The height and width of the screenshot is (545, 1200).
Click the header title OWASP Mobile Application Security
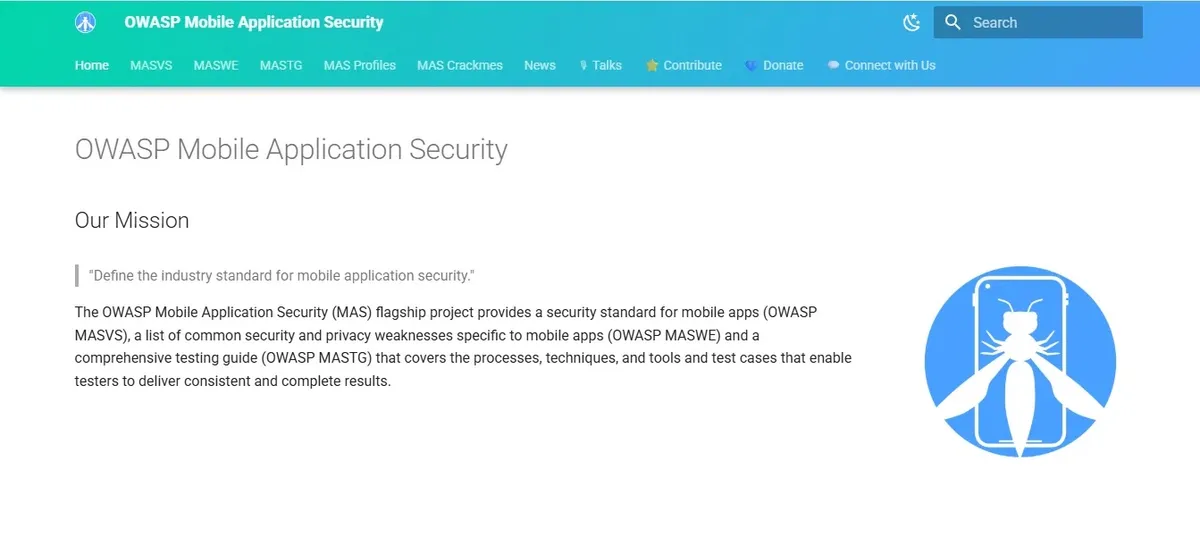click(x=254, y=22)
